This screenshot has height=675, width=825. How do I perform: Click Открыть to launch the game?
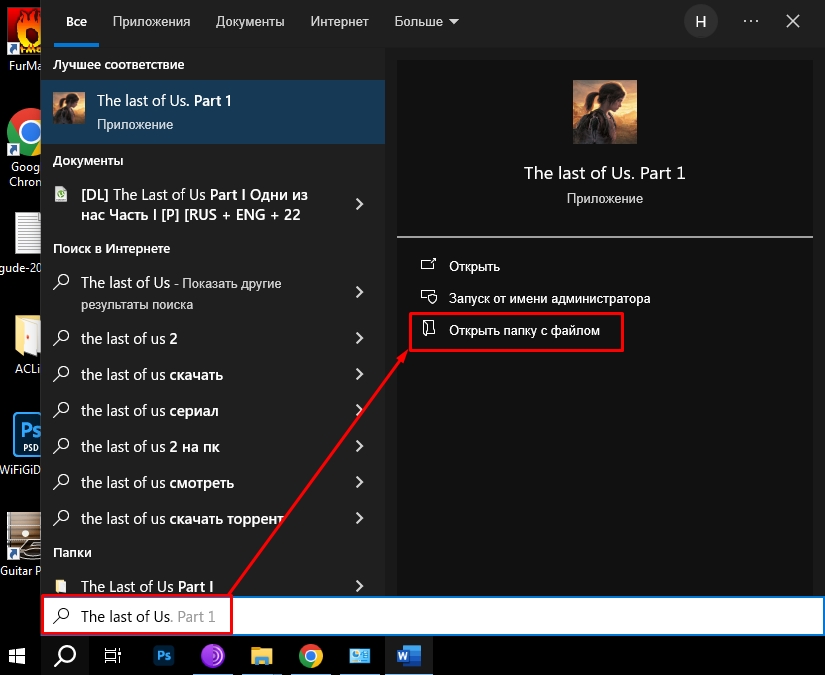coord(460,266)
